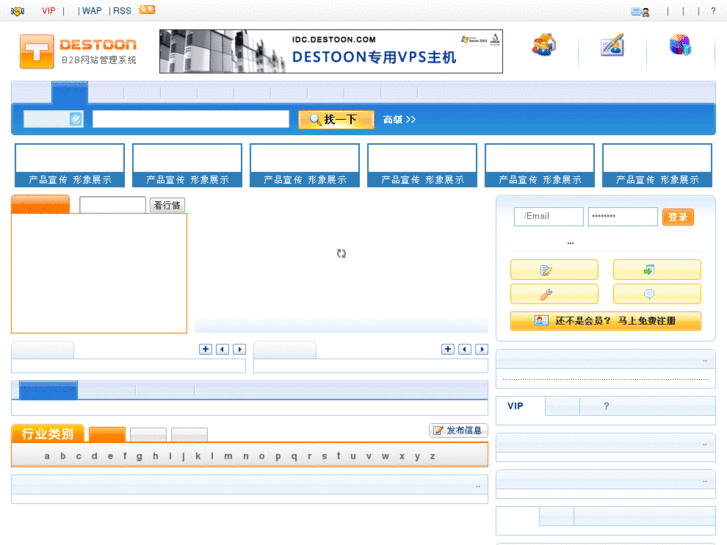Click the pie chart icon in header
The width and height of the screenshot is (727, 545).
[680, 45]
